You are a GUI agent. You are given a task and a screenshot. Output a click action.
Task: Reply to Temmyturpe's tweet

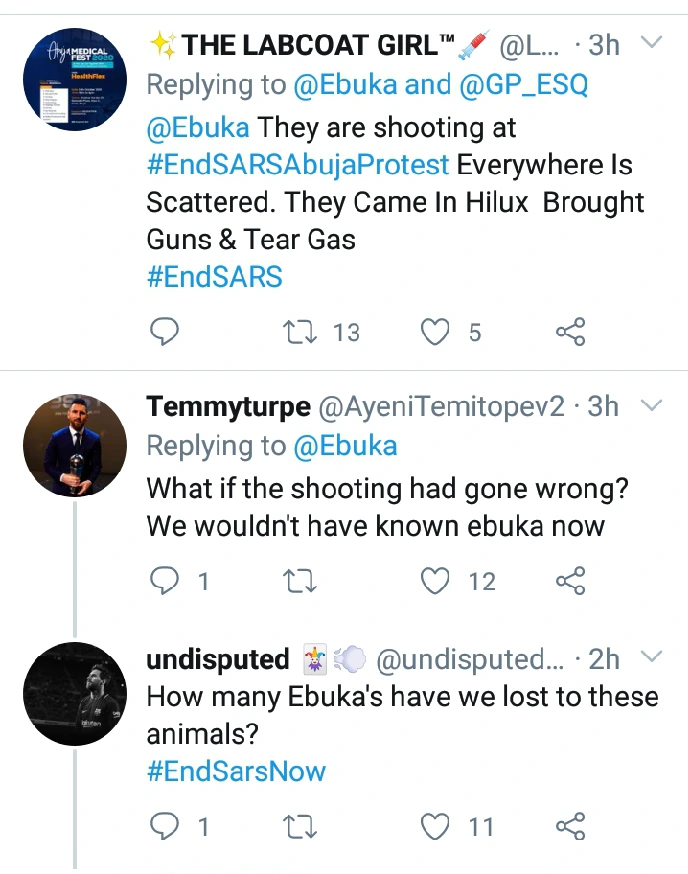click(163, 580)
